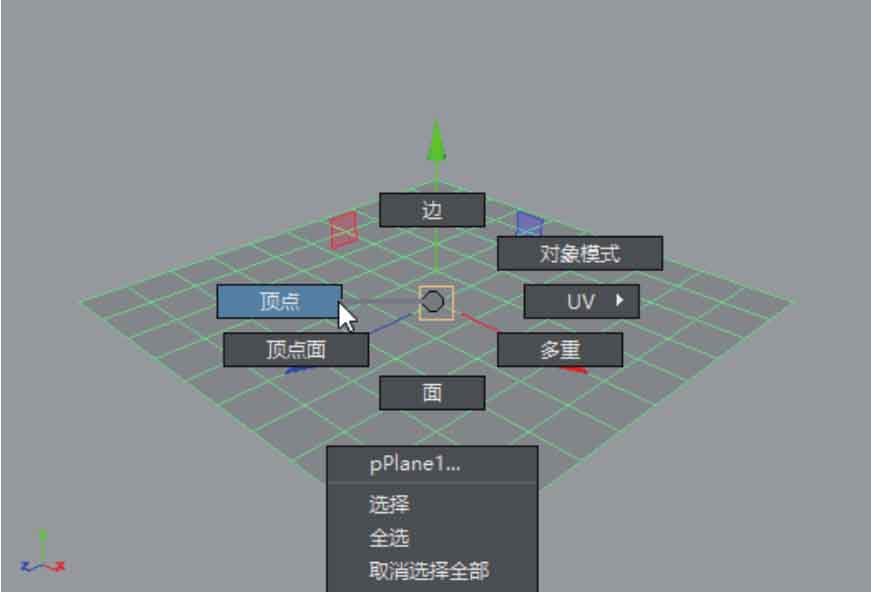The image size is (871, 592).
Task: Switch to 对象模式 object mode
Action: coord(580,253)
